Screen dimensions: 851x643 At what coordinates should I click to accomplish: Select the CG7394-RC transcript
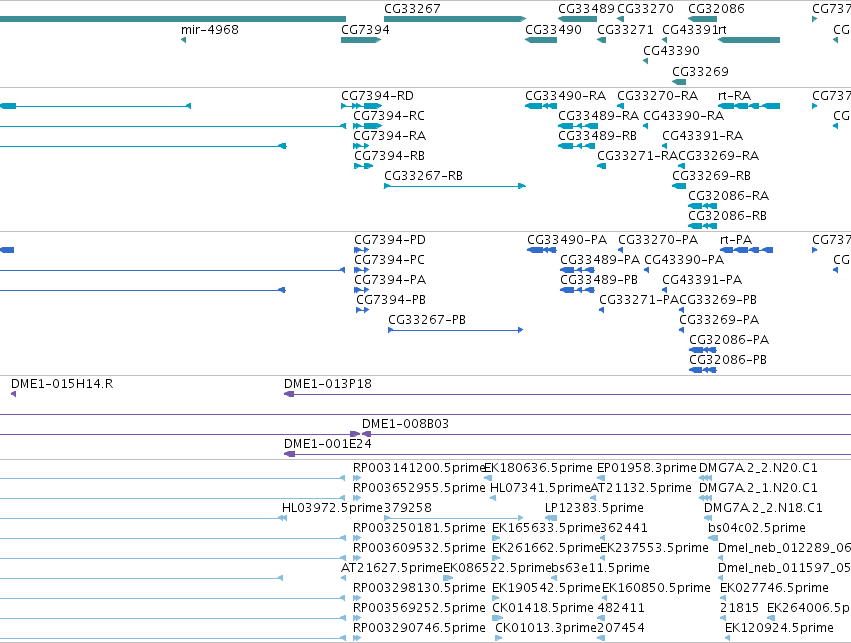367,126
